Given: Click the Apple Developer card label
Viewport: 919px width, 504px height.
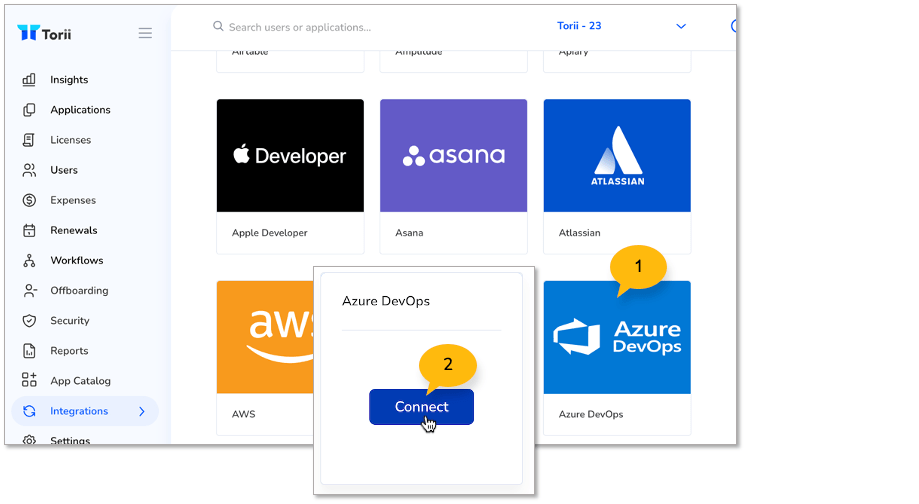Looking at the screenshot, I should 270,233.
